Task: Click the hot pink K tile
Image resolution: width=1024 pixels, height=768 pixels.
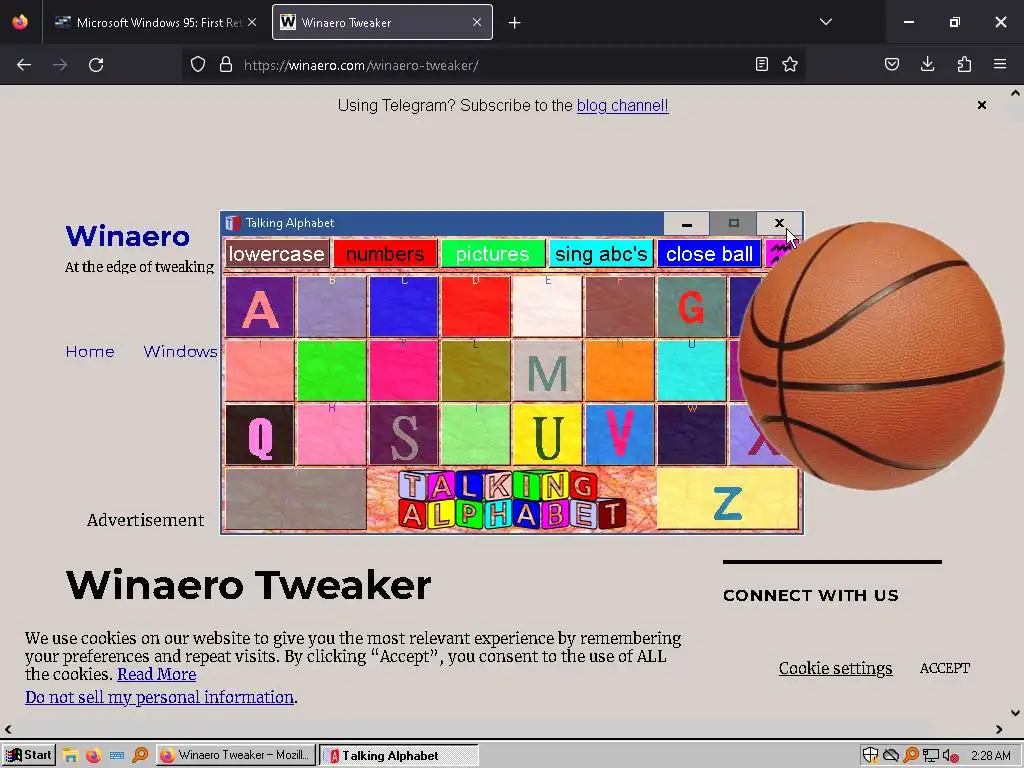Action: pos(404,370)
